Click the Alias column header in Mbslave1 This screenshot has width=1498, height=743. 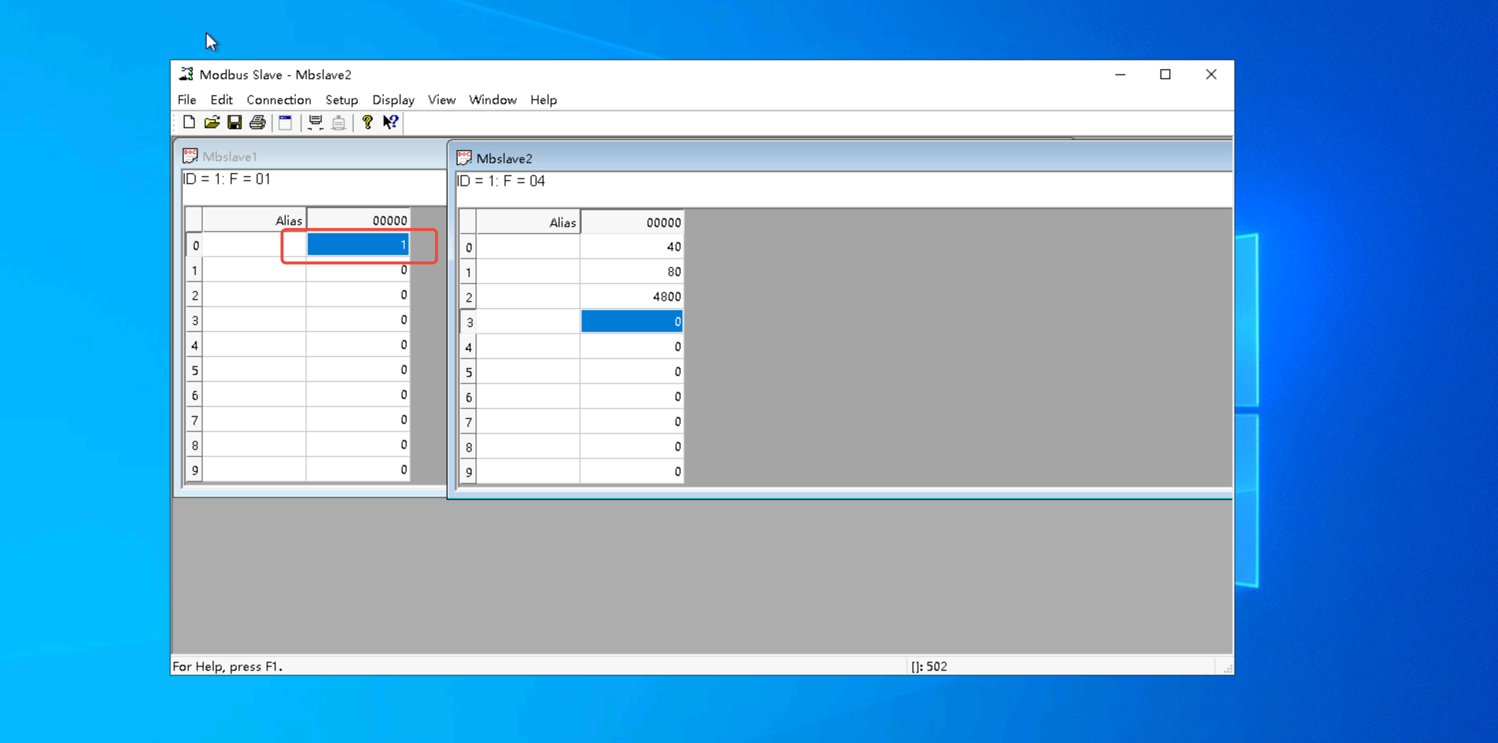254,220
